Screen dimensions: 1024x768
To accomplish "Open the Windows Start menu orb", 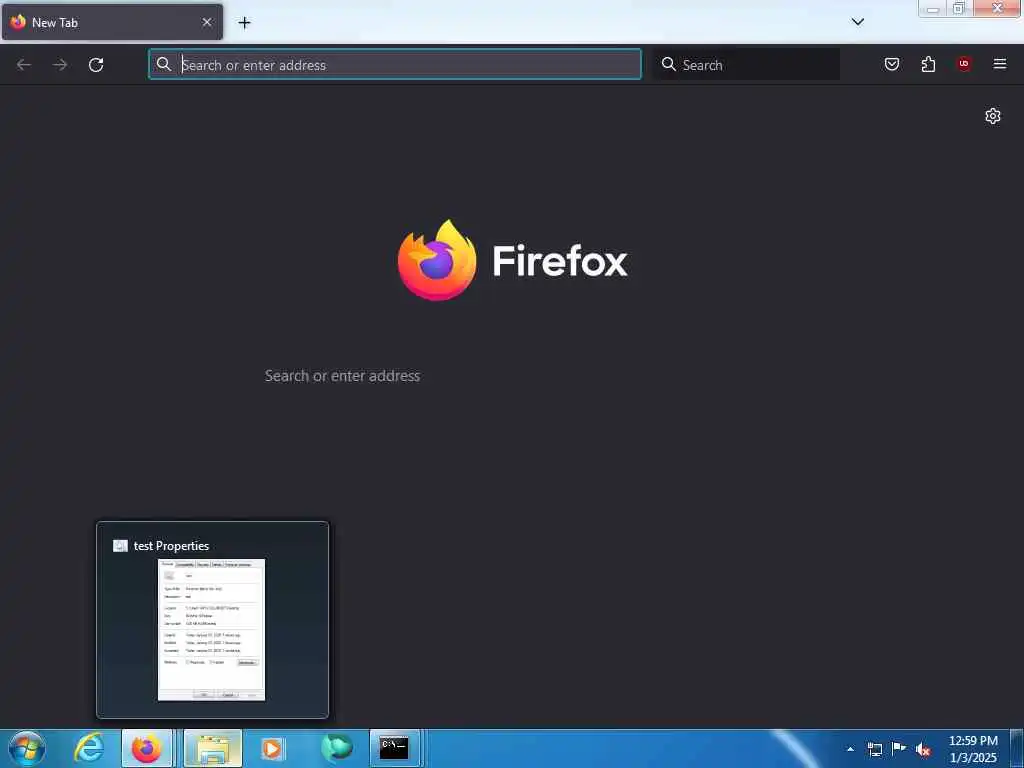I will [x=27, y=748].
